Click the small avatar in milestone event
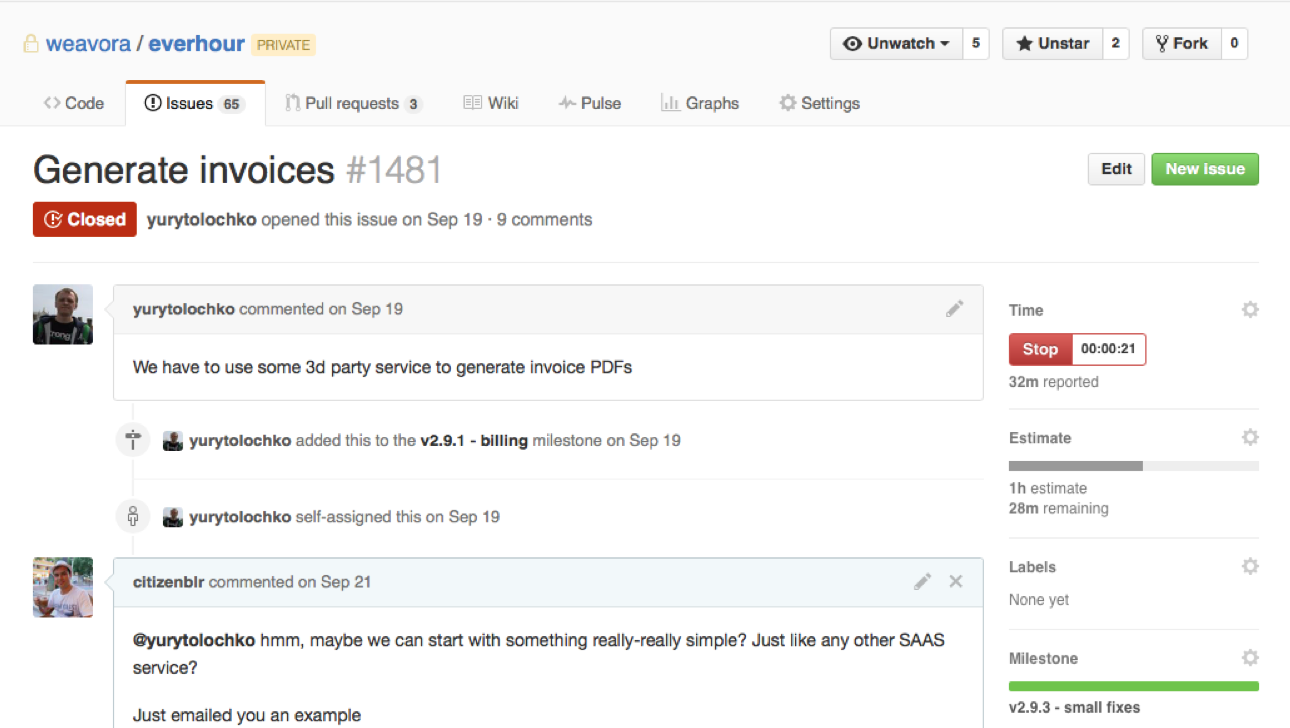Image resolution: width=1290 pixels, height=728 pixels. click(173, 441)
